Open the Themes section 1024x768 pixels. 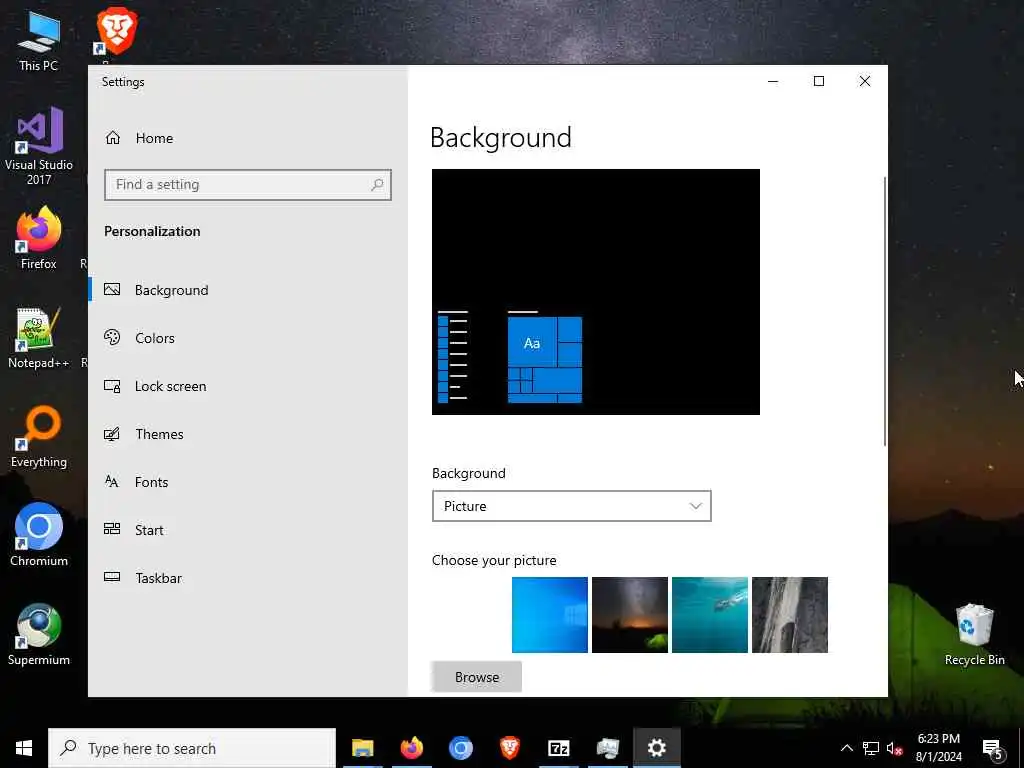click(x=159, y=434)
